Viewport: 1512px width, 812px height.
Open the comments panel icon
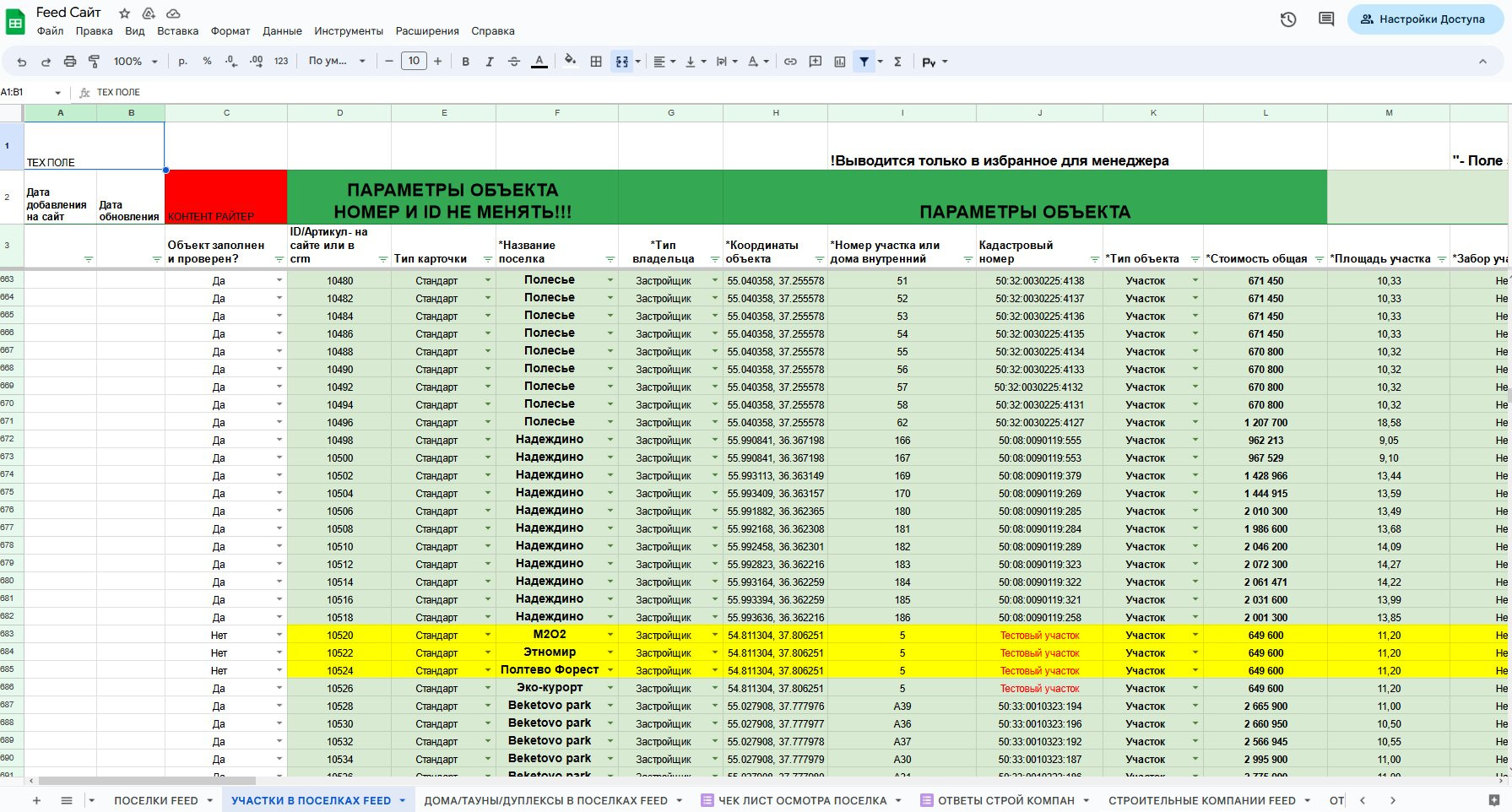[1326, 19]
